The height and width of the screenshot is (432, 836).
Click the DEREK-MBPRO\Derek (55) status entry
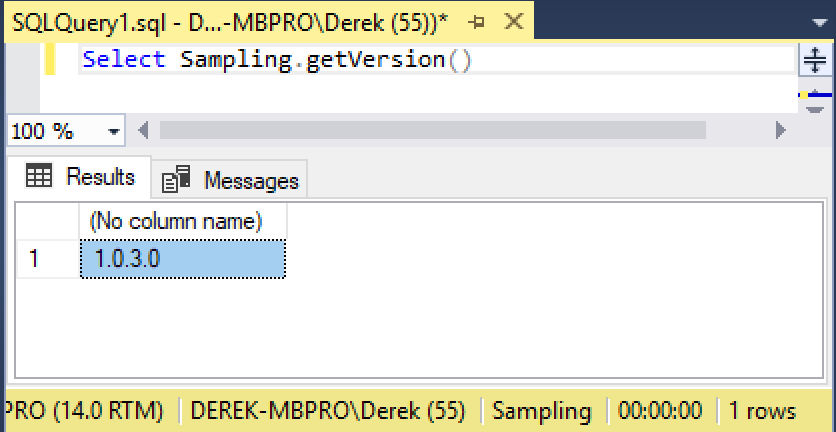(328, 411)
